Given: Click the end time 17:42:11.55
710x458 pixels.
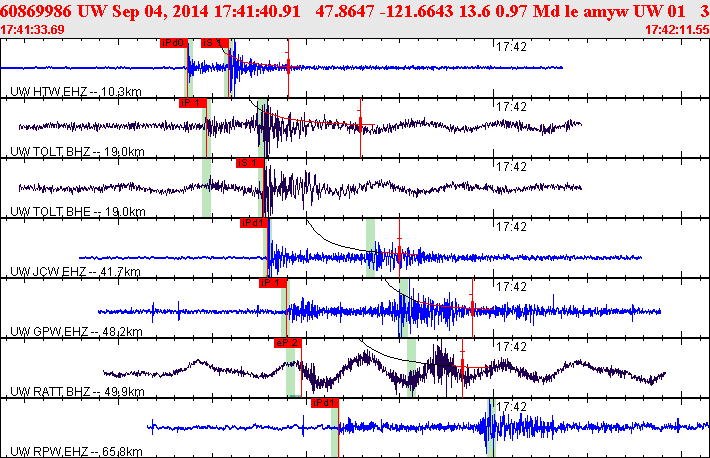Looking at the screenshot, I should click(677, 30).
